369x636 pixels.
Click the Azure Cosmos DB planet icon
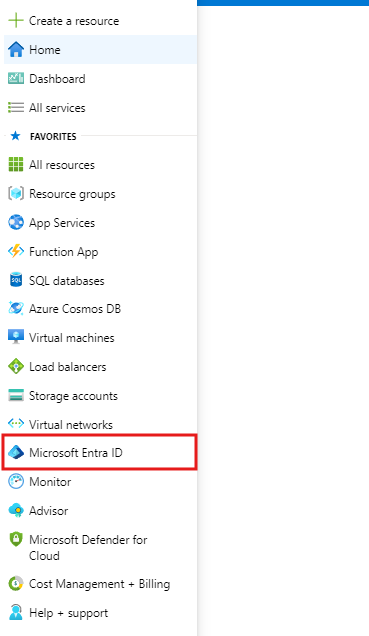coord(16,309)
